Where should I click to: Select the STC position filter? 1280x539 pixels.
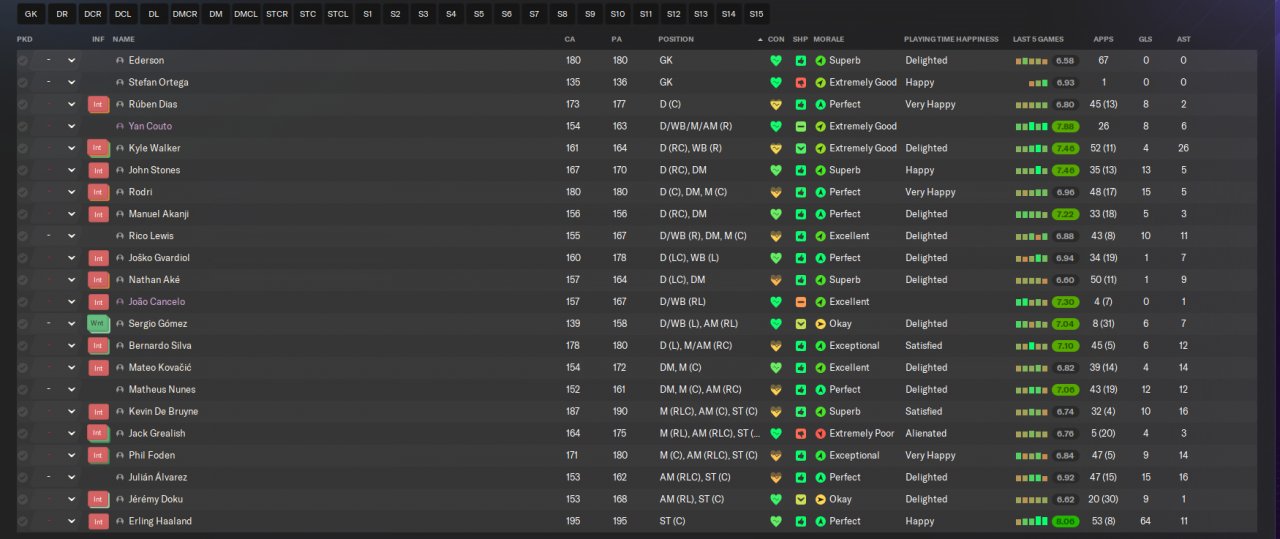click(x=308, y=14)
